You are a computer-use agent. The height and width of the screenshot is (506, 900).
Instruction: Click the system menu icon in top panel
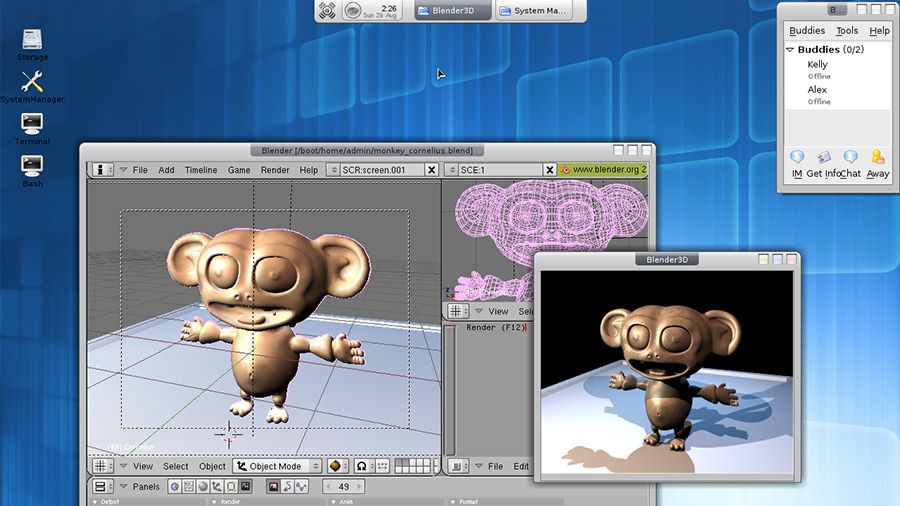pyautogui.click(x=327, y=10)
